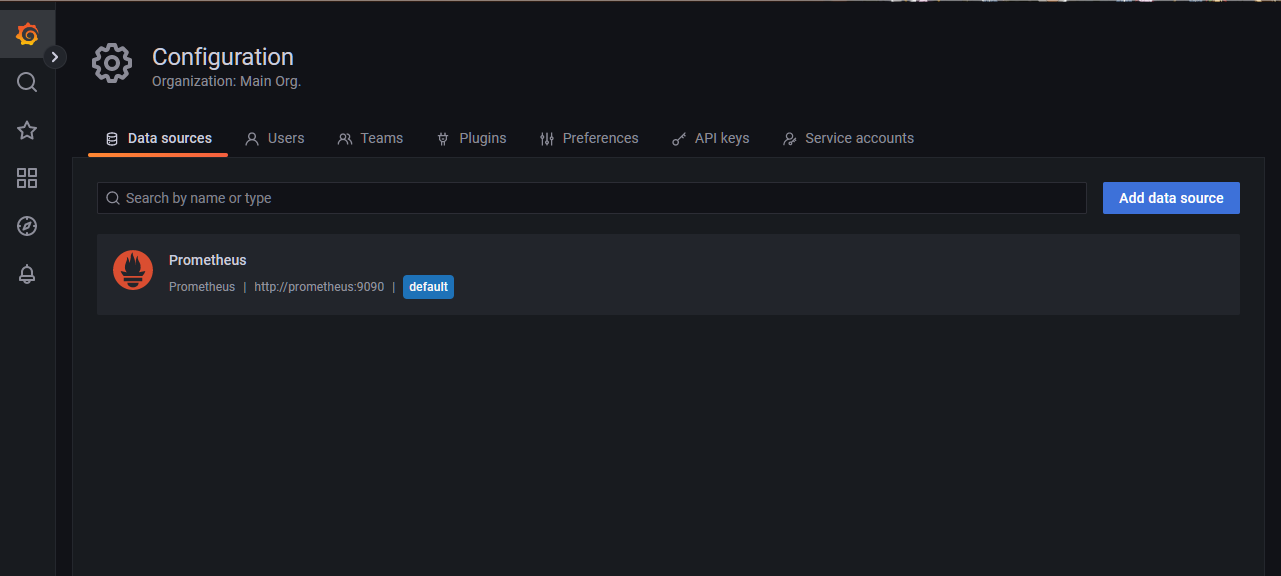Open the Prometheus data source entry
1281x576 pixels.
click(x=207, y=260)
